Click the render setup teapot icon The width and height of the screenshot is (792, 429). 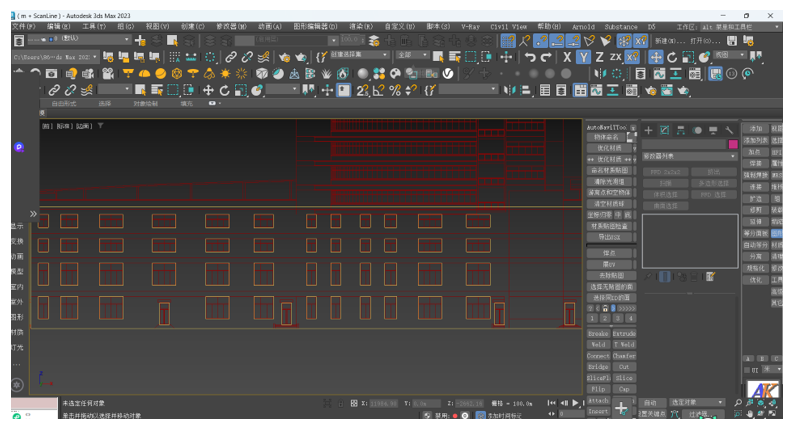click(651, 90)
